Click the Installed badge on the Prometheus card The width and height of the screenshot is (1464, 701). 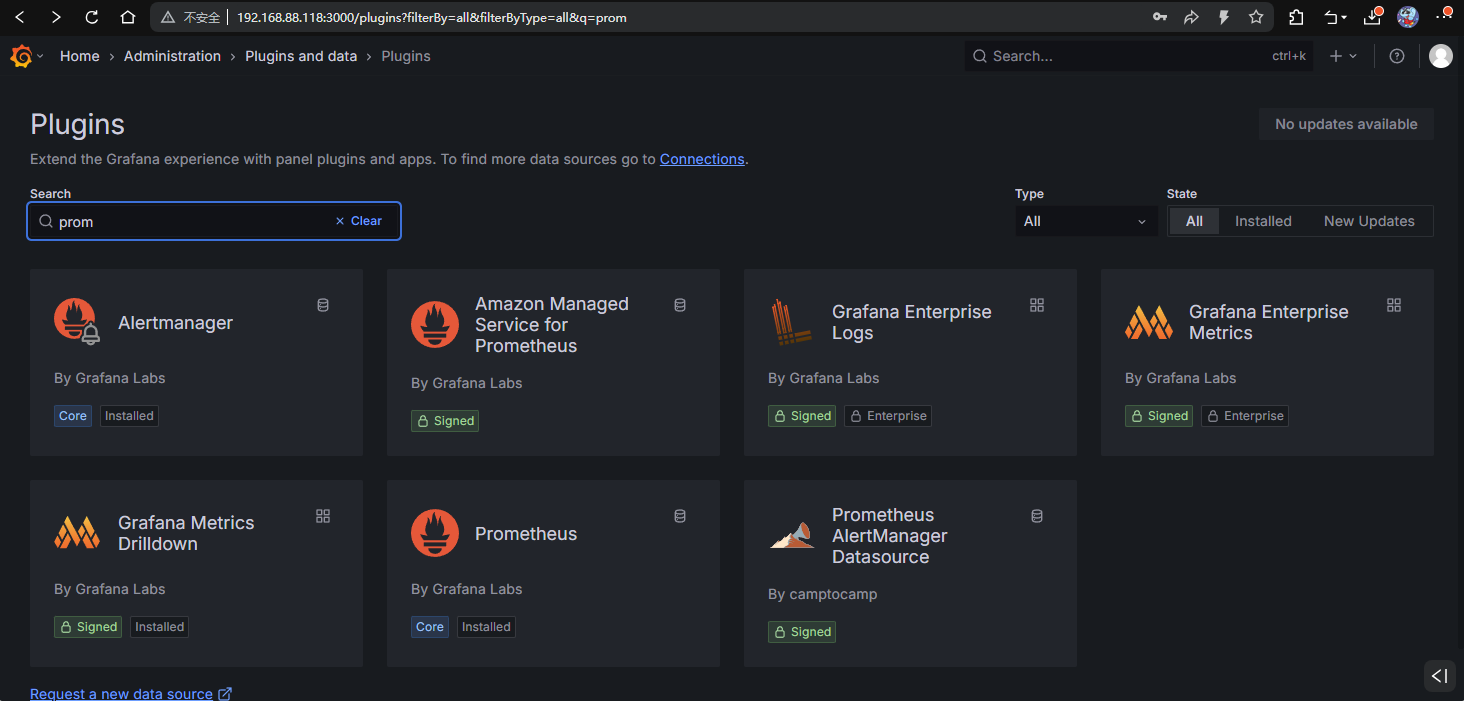pyautogui.click(x=486, y=627)
